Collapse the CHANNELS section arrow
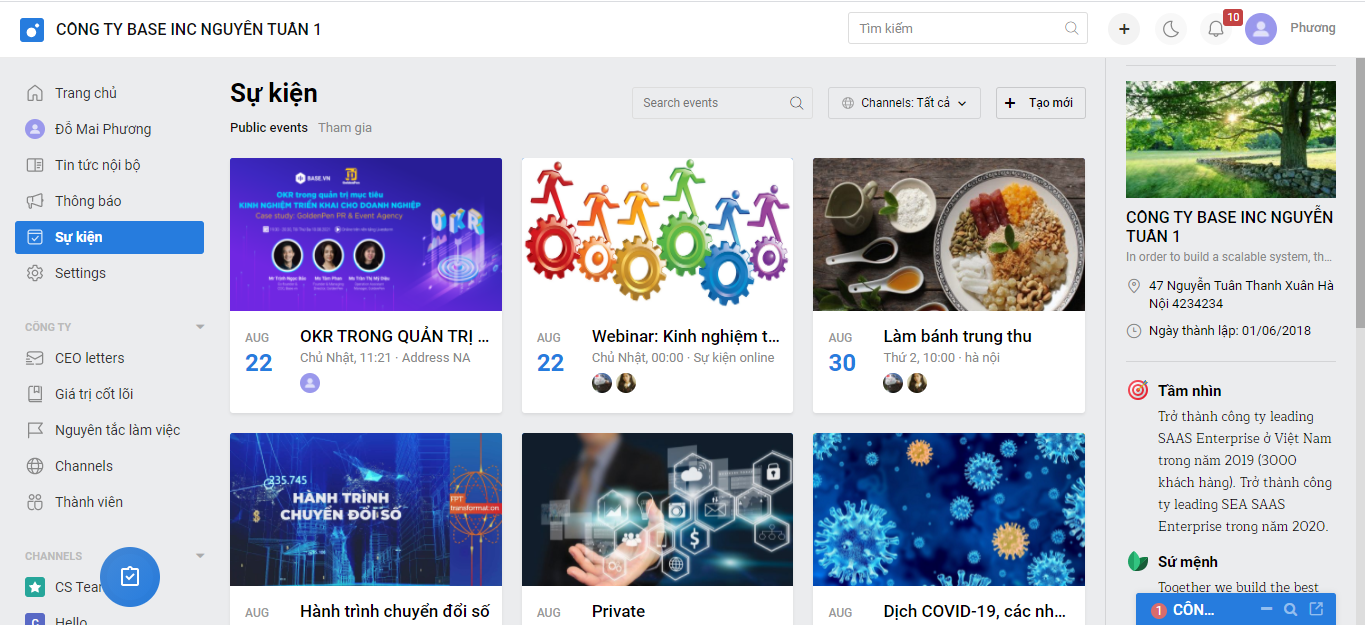This screenshot has height=625, width=1365. click(x=200, y=556)
